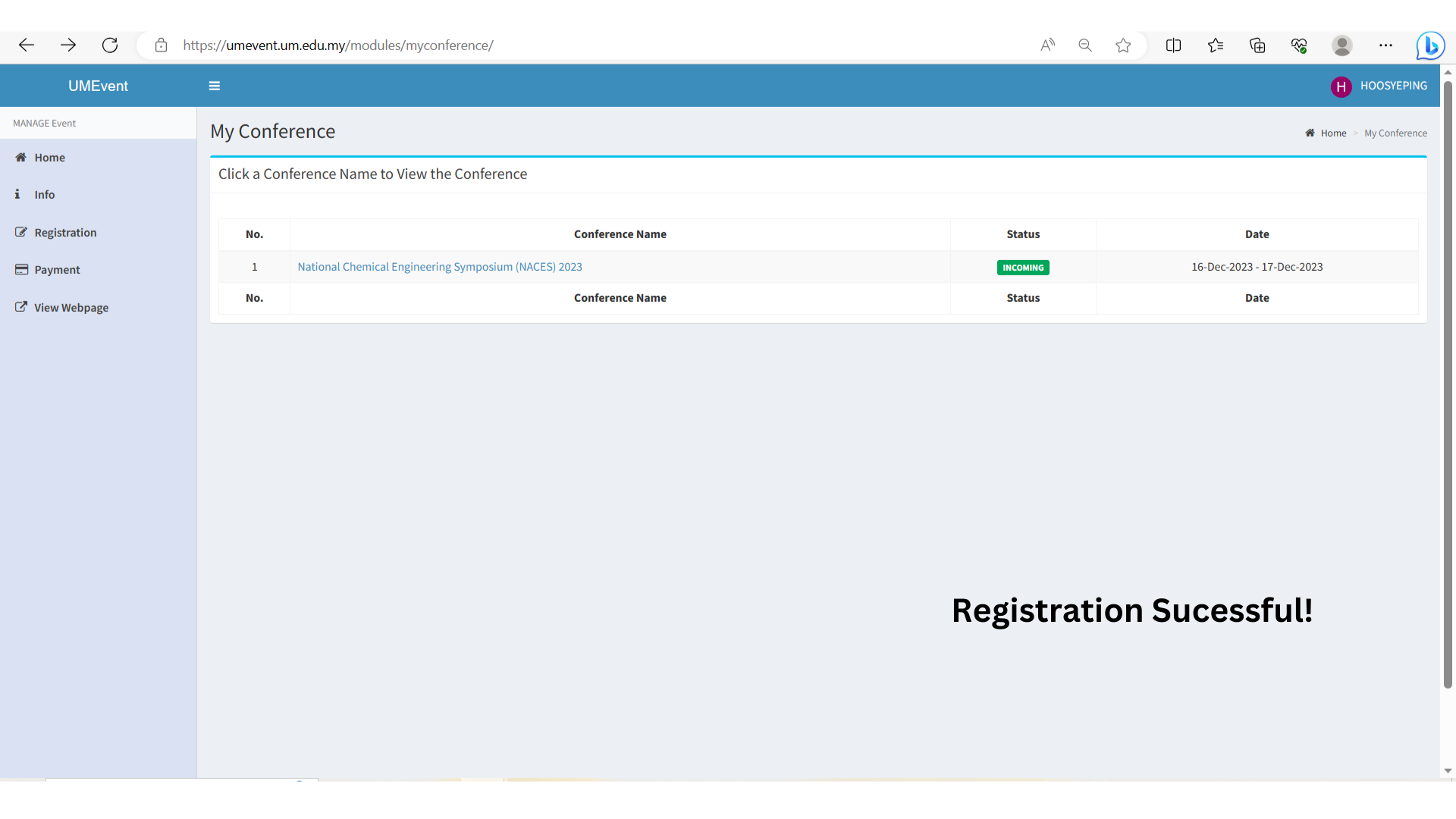Viewport: 1456px width, 819px height.
Task: Open the Favorites list icon
Action: point(1216,45)
